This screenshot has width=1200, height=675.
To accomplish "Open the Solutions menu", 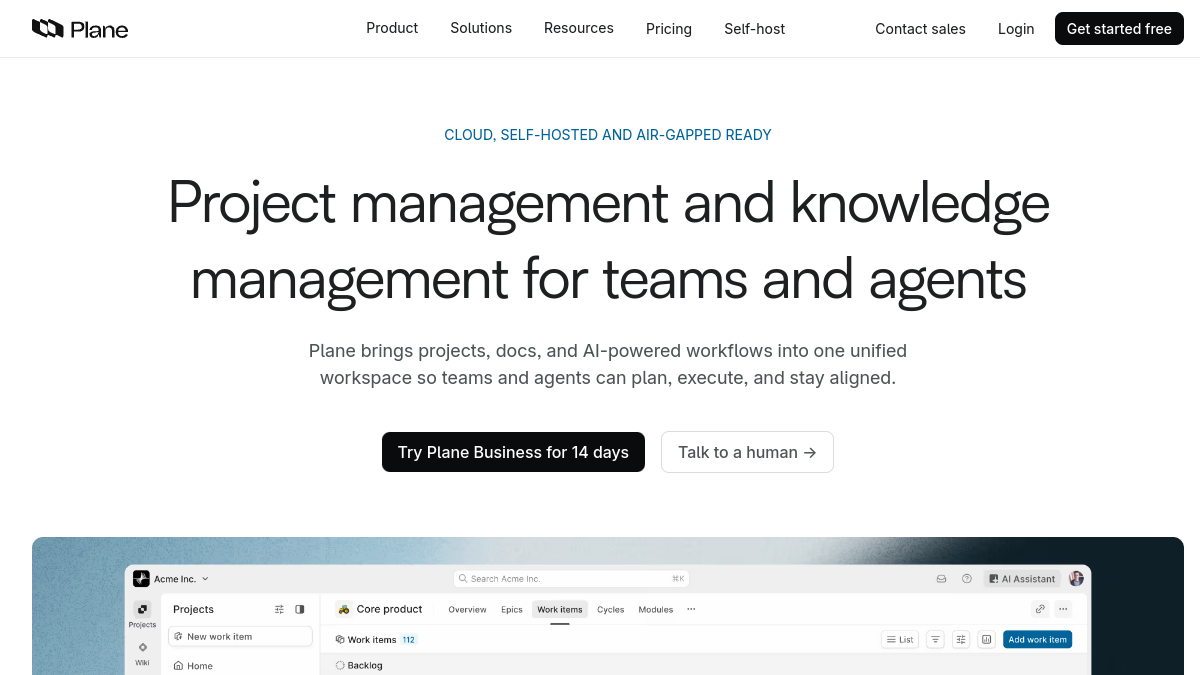I will [481, 28].
